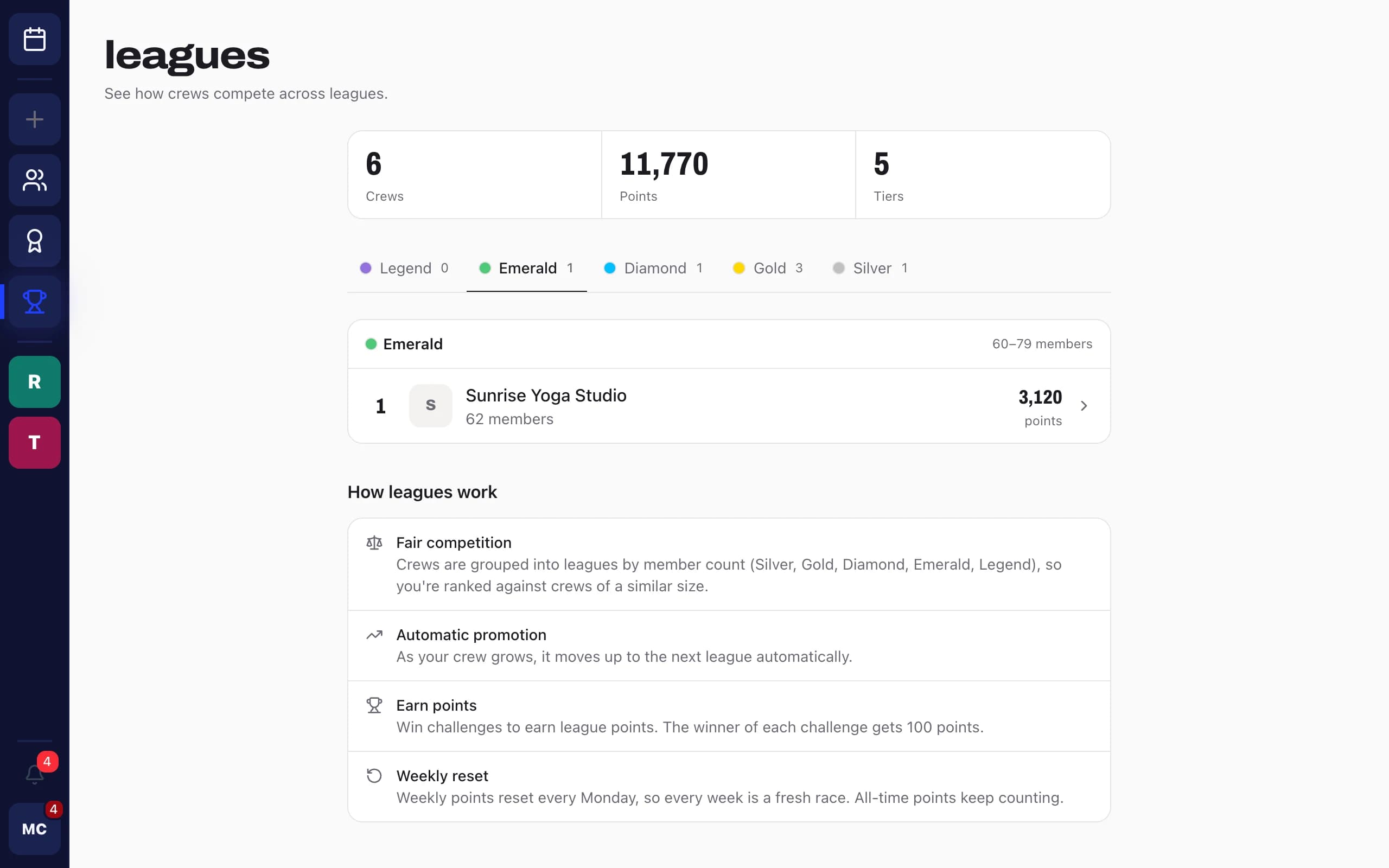Screen dimensions: 1389x868
Task: Expand Sunrise Yoga Studio row chevron
Action: coord(1084,406)
